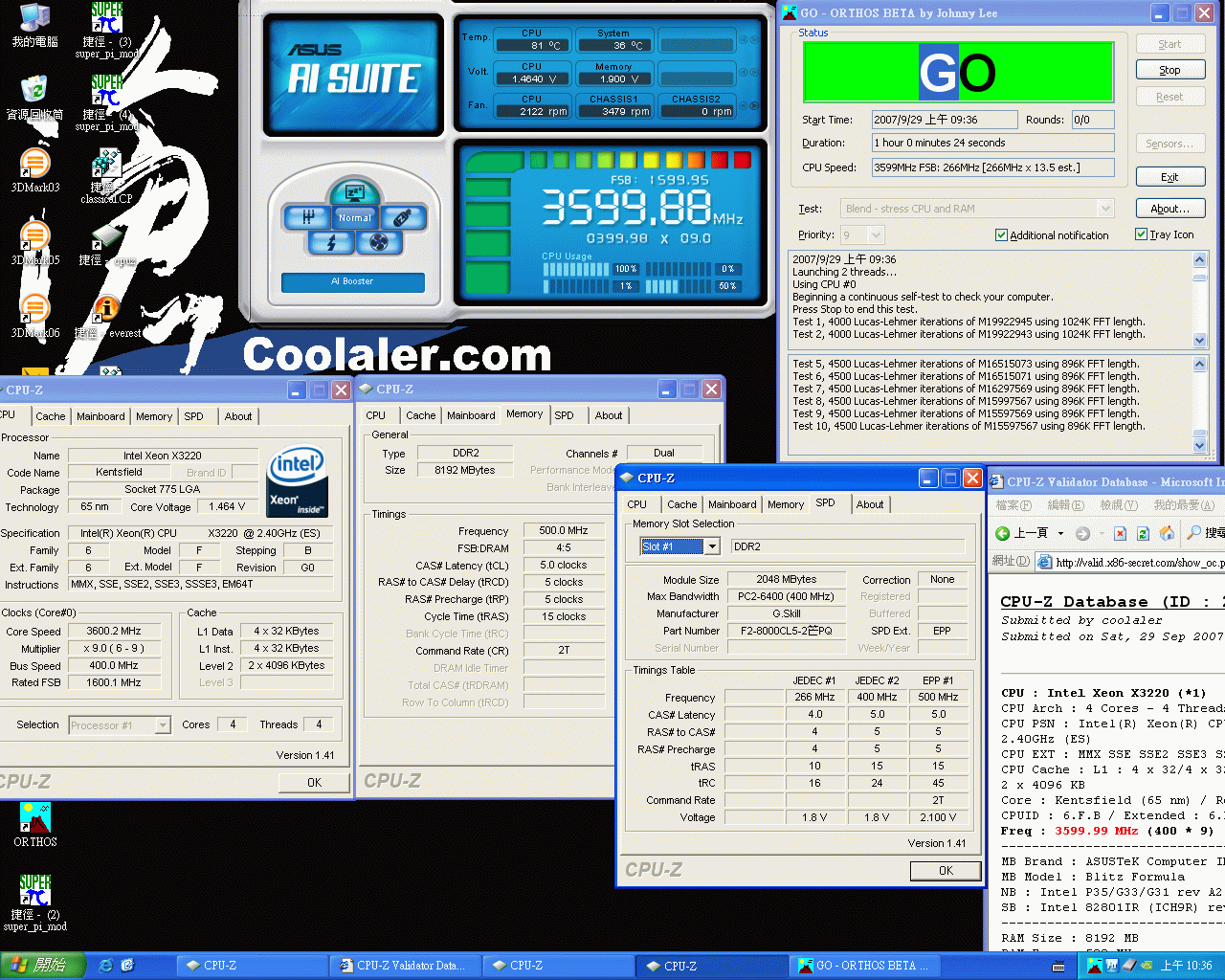Click the AI Suite sleep monitor icon
1225x980 pixels.
(354, 192)
